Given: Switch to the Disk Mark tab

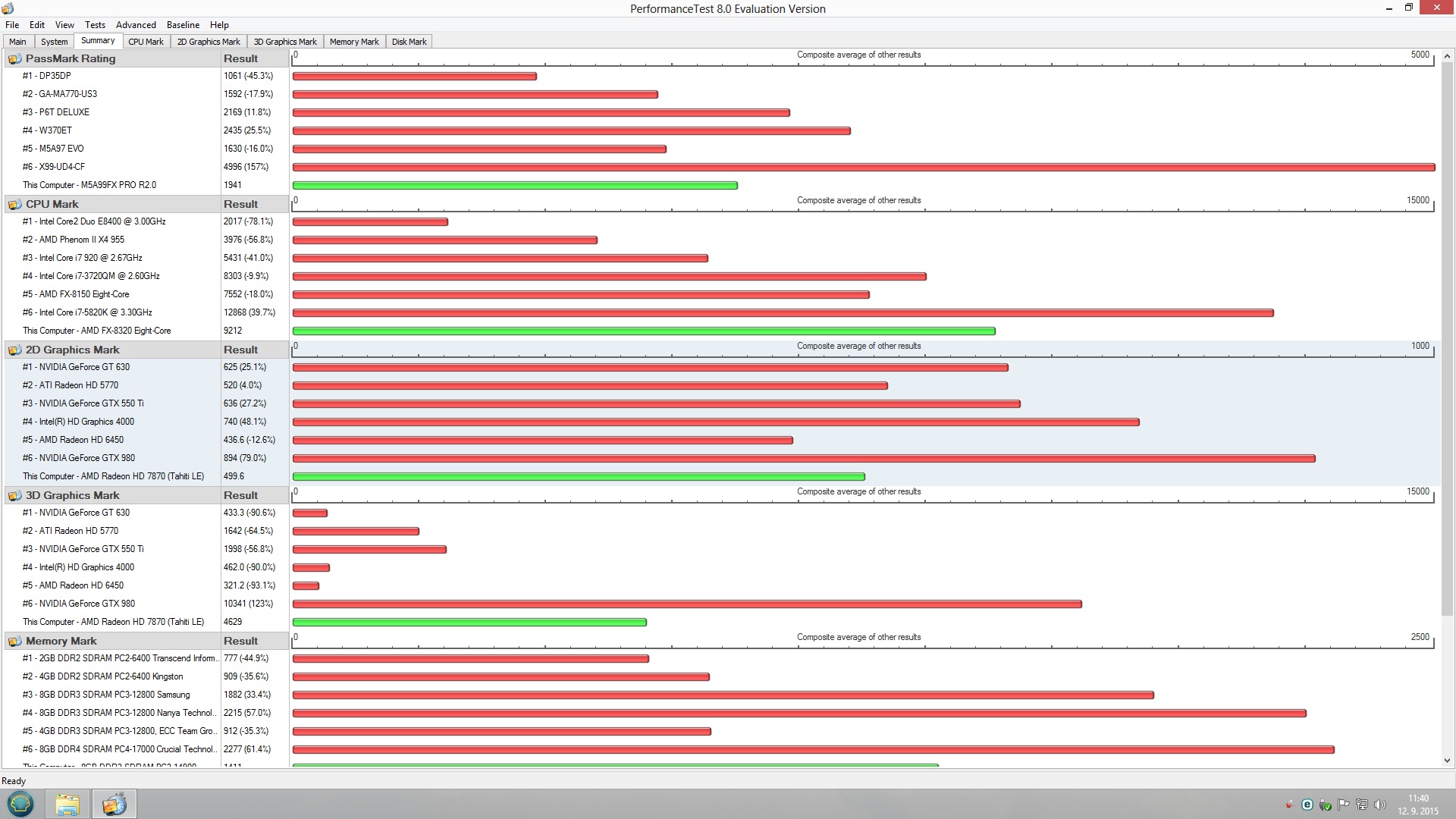Looking at the screenshot, I should 409,42.
